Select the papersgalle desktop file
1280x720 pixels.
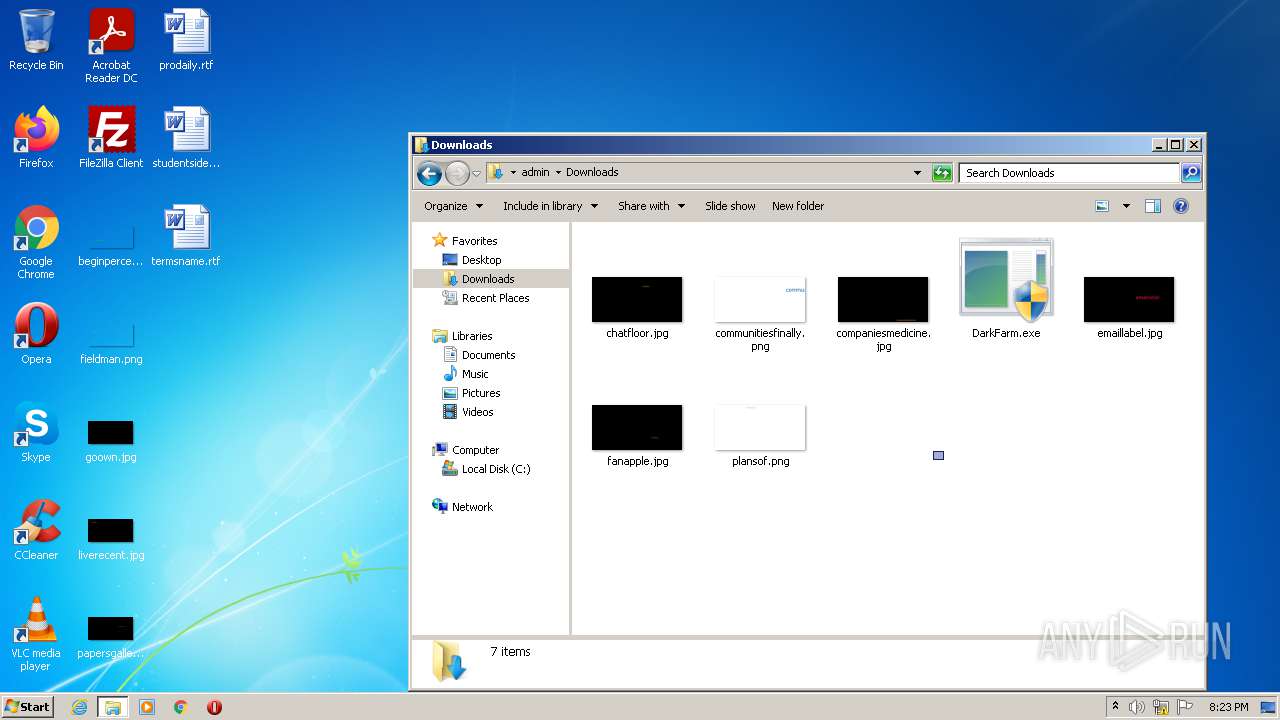coord(111,637)
